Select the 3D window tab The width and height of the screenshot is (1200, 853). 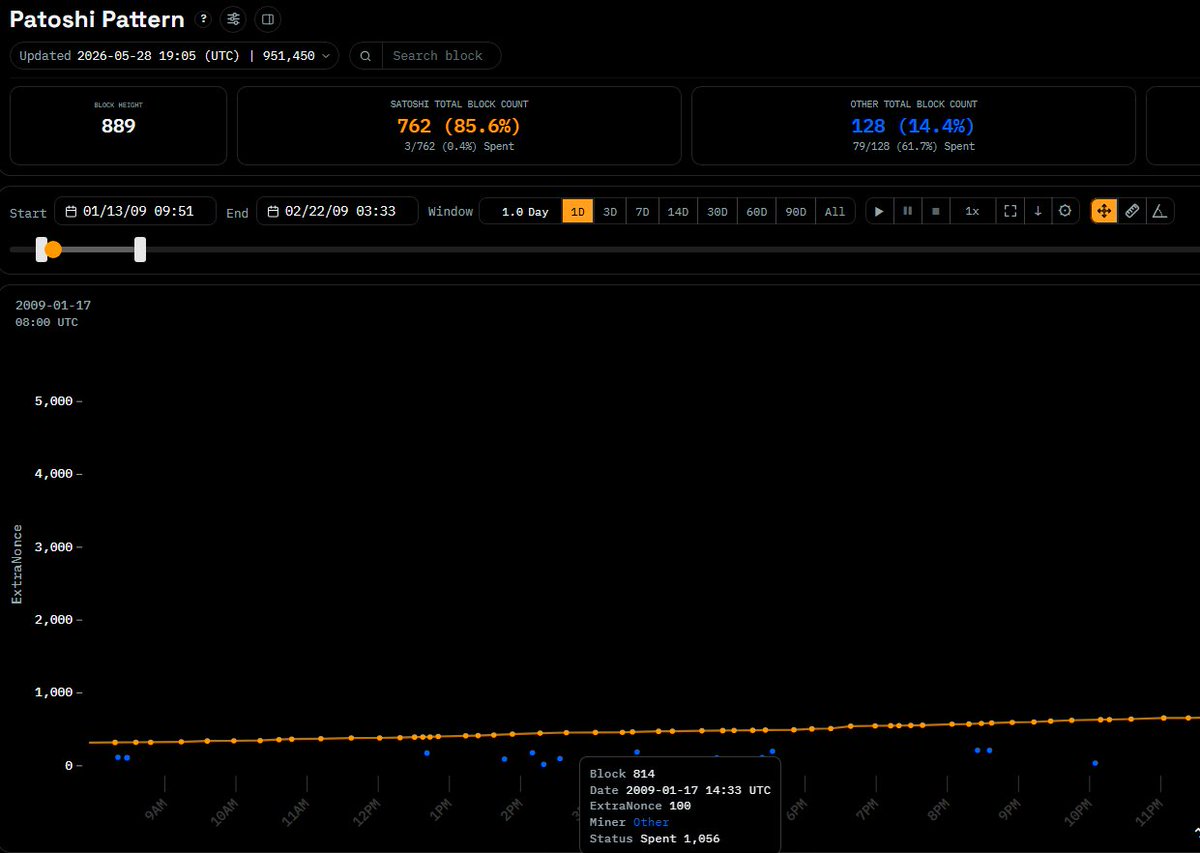(x=609, y=212)
